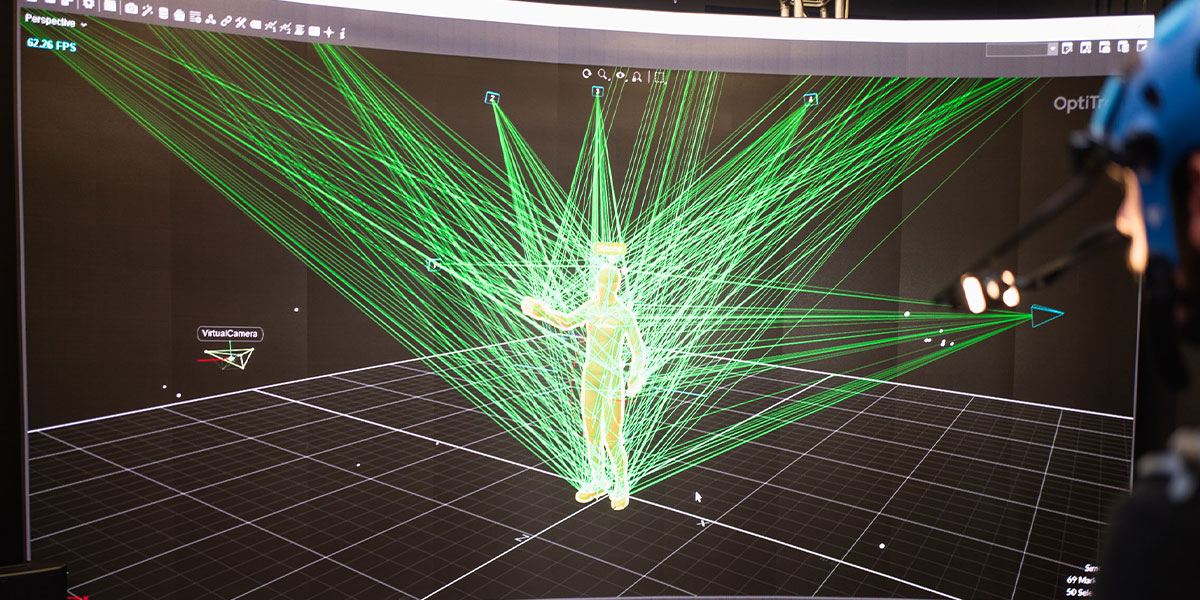Click the last layout icon at top right
Screen dimensions: 1200x600
(1144, 45)
